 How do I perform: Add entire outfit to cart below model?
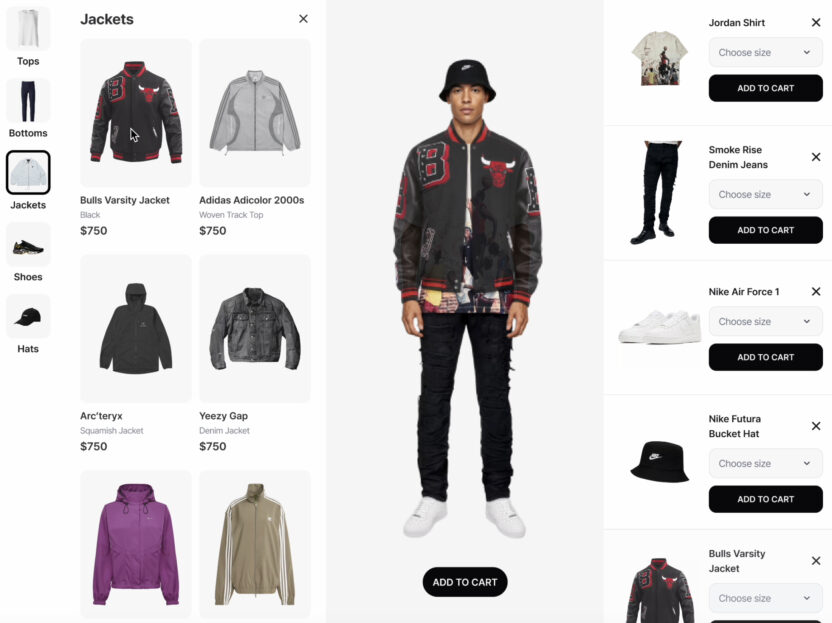click(x=465, y=582)
